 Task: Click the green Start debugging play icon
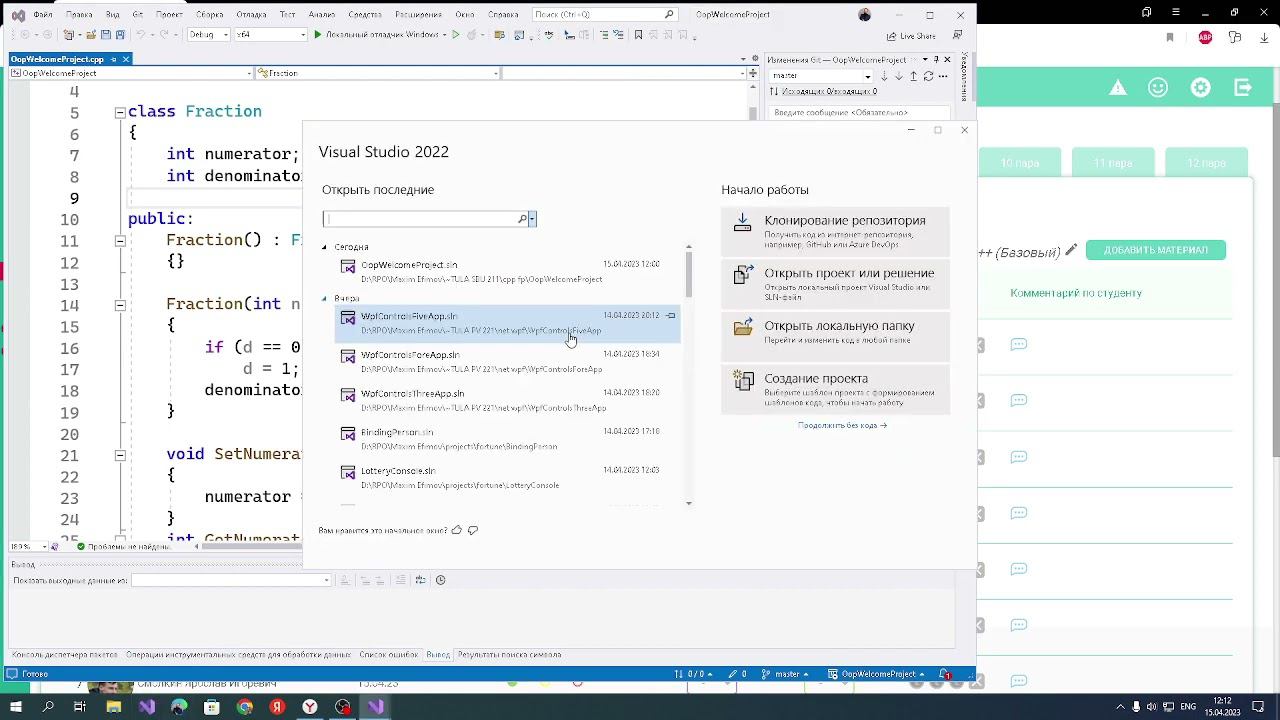click(317, 34)
